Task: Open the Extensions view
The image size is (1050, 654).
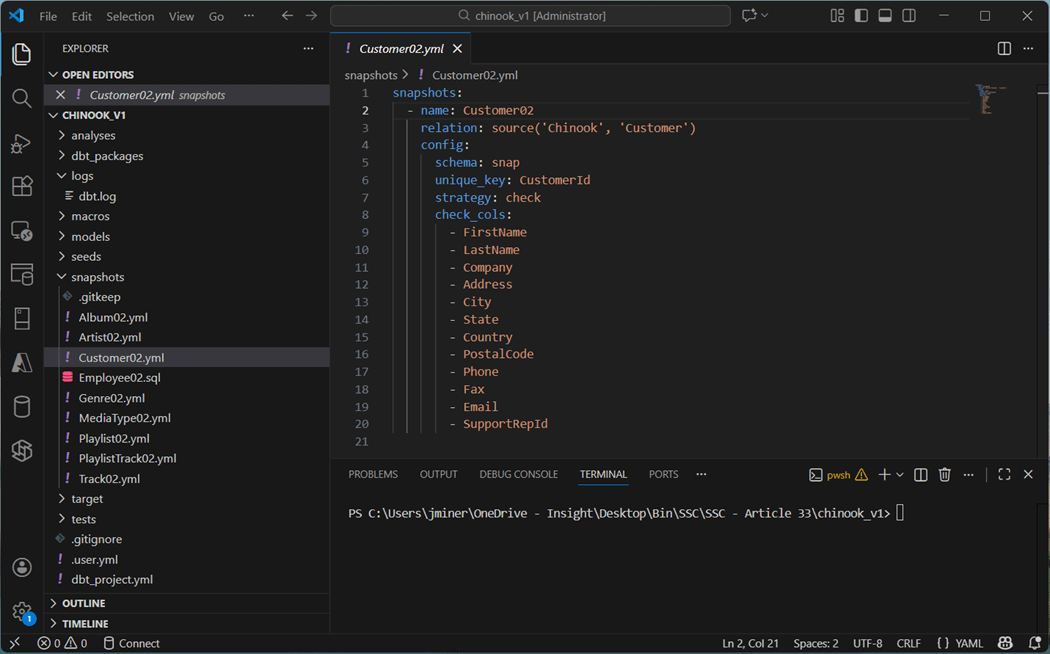Action: (x=21, y=187)
